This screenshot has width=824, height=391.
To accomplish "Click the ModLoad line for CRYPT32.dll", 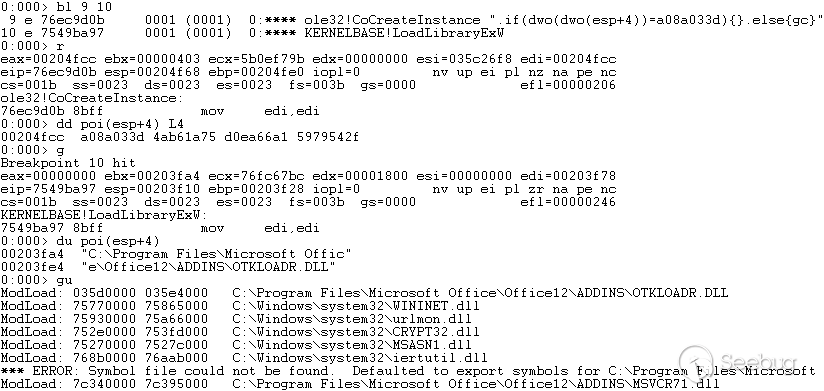I will pos(240,332).
